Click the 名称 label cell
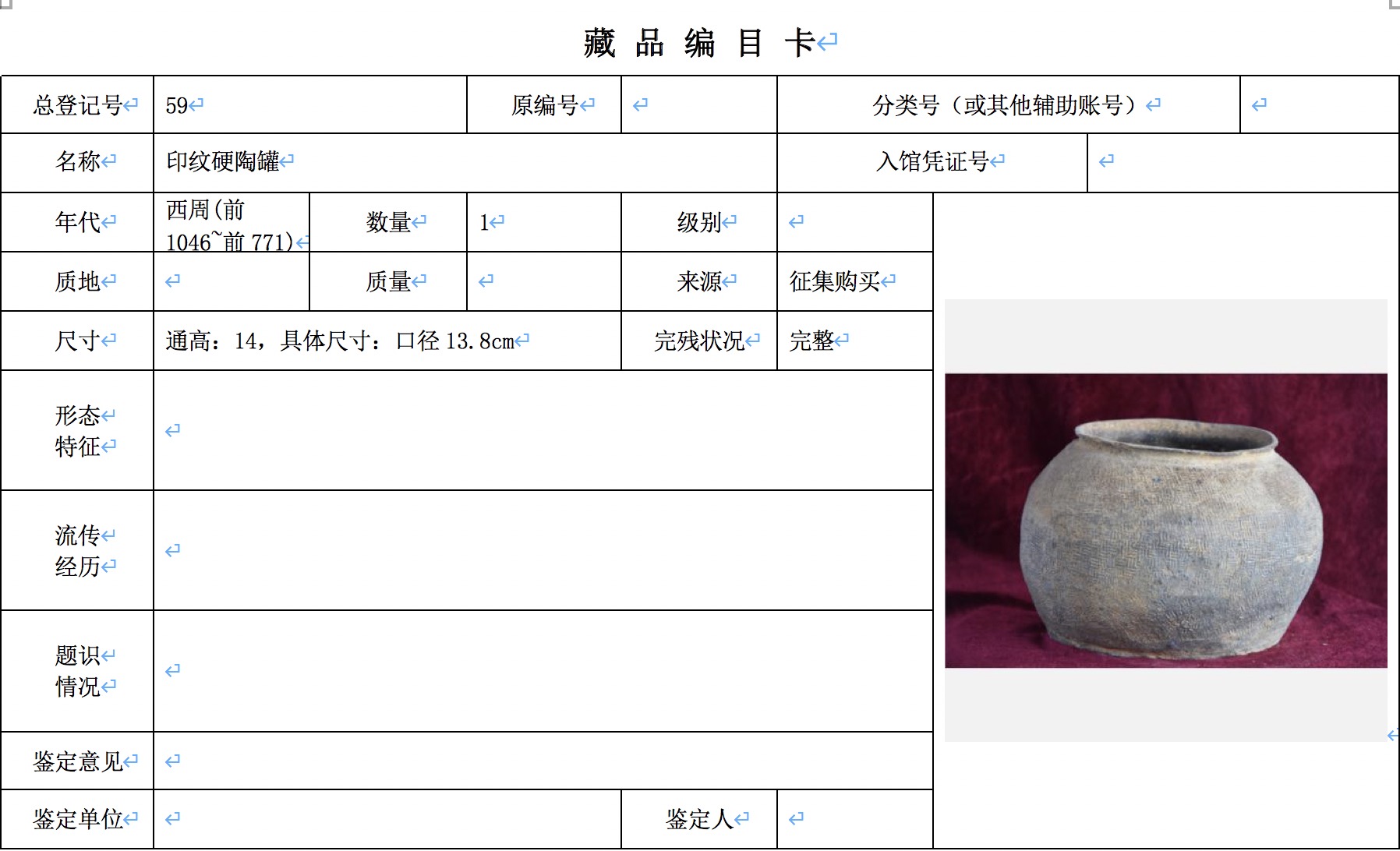 coord(77,162)
